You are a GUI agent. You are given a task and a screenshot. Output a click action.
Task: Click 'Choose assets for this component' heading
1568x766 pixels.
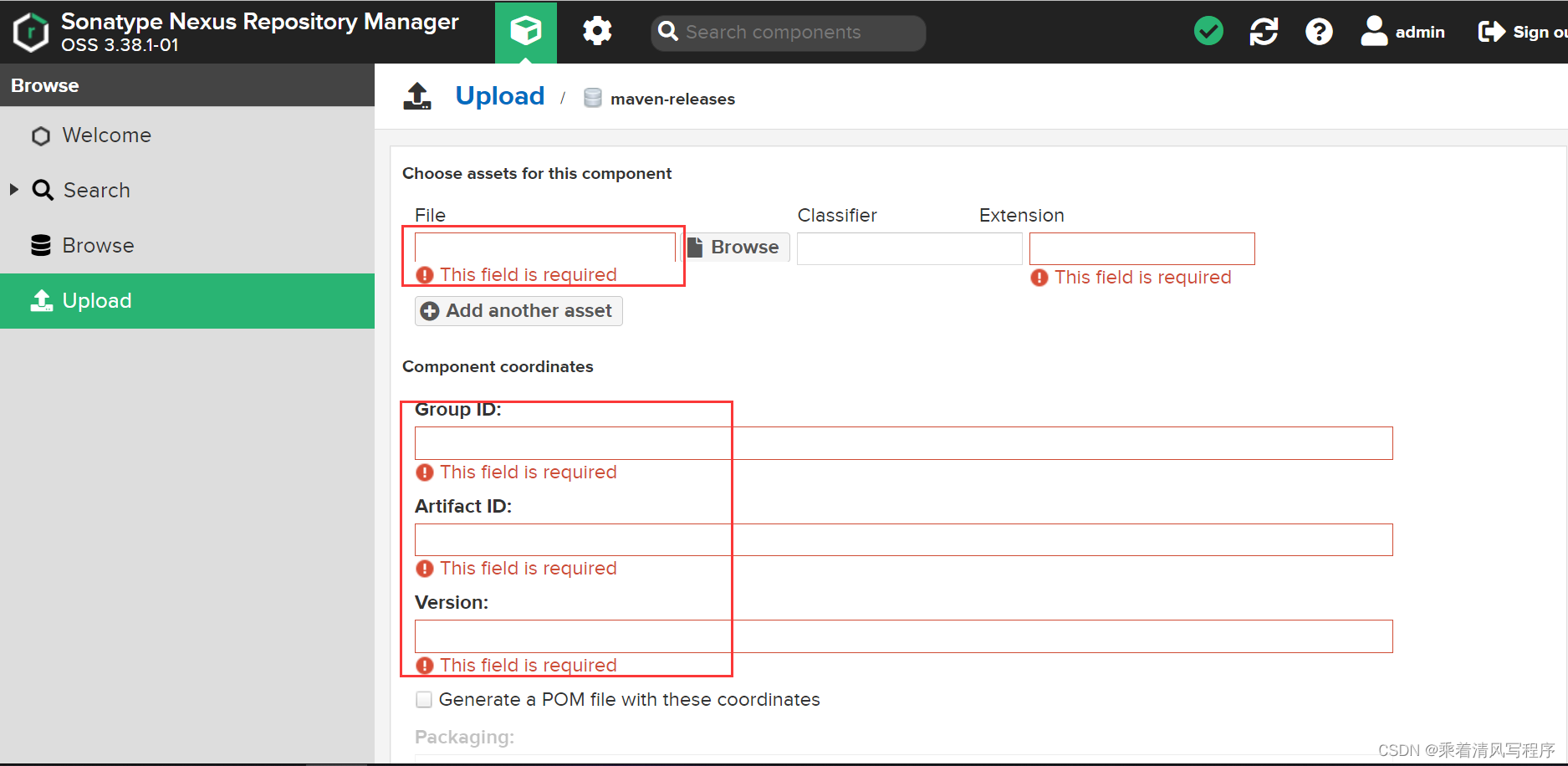coord(537,173)
